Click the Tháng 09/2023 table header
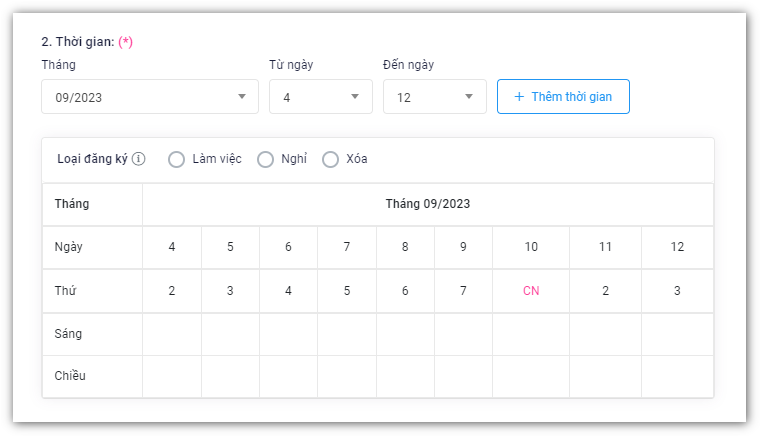The image size is (760, 436). click(x=428, y=204)
